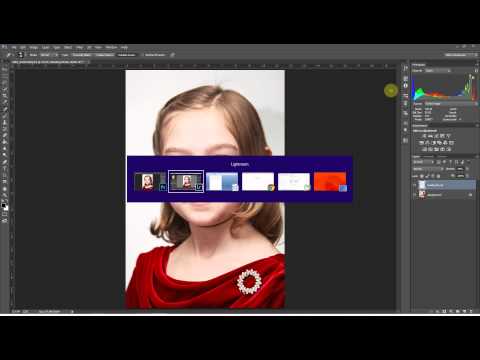Select the Zoom tool
Image resolution: width=480 pixels, height=360 pixels.
pyautogui.click(x=5, y=195)
